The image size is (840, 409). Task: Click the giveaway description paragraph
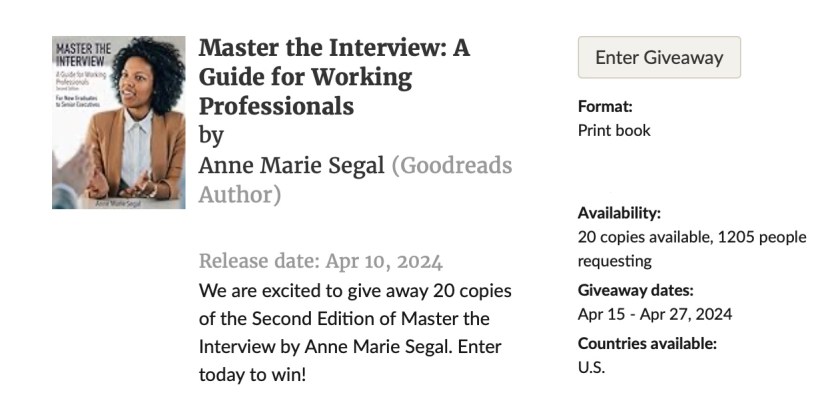coord(355,319)
